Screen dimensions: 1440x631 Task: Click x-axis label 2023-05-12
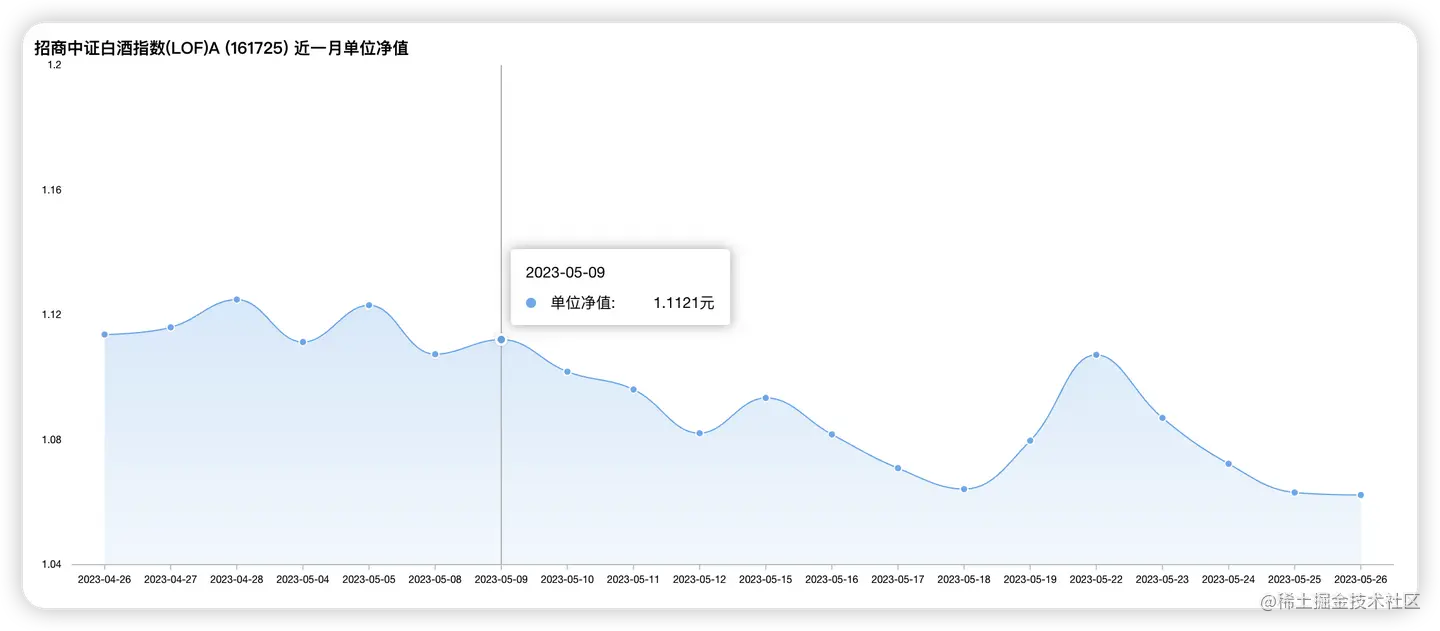coord(700,579)
